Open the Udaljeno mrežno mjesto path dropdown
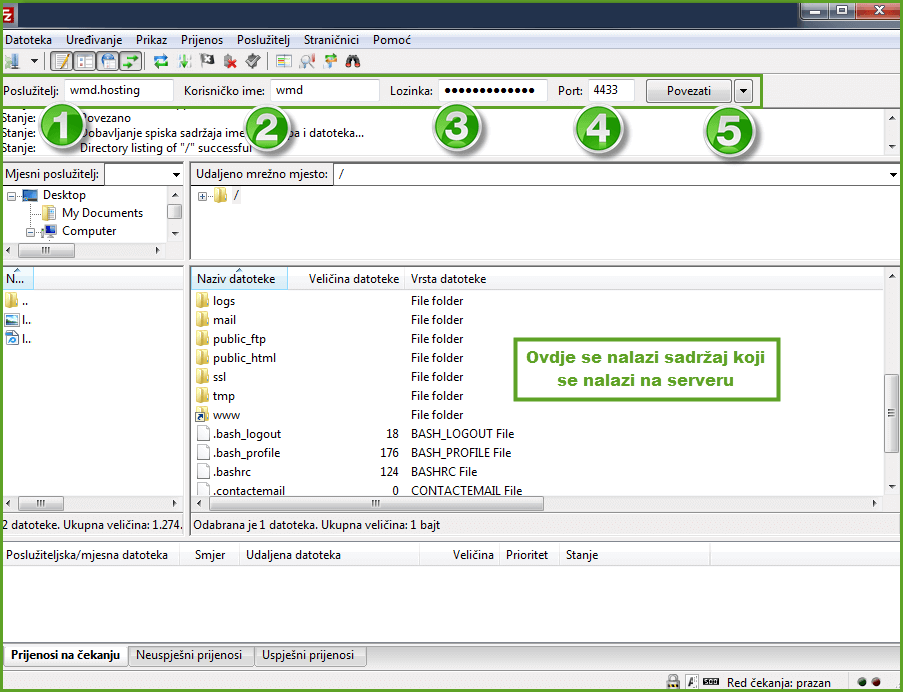Screen dimensions: 903x692 (x=893, y=174)
